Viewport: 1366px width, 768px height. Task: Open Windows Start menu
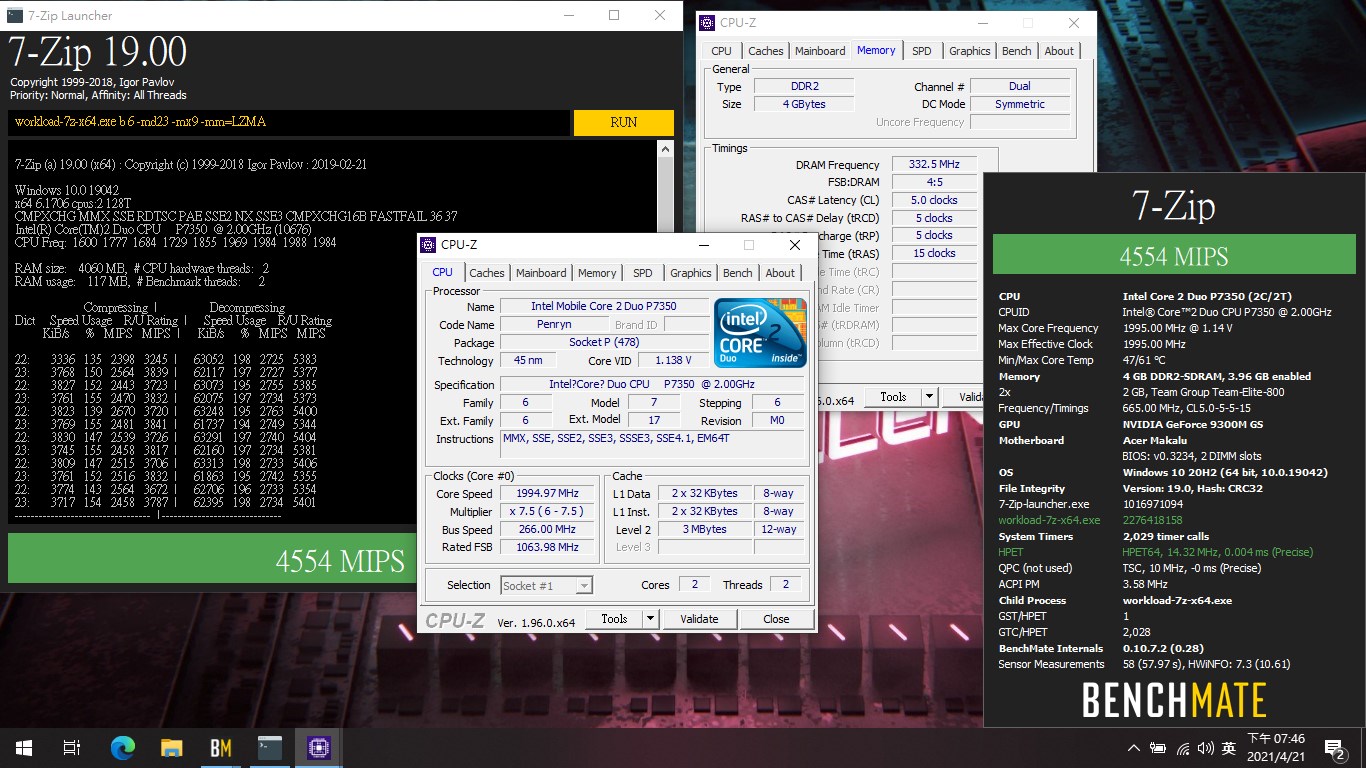click(24, 747)
